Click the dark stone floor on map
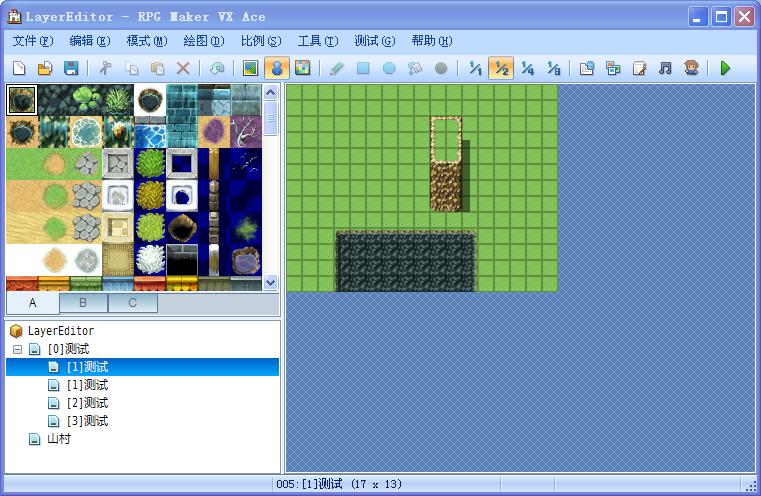Screen dimensions: 761x496 406,262
